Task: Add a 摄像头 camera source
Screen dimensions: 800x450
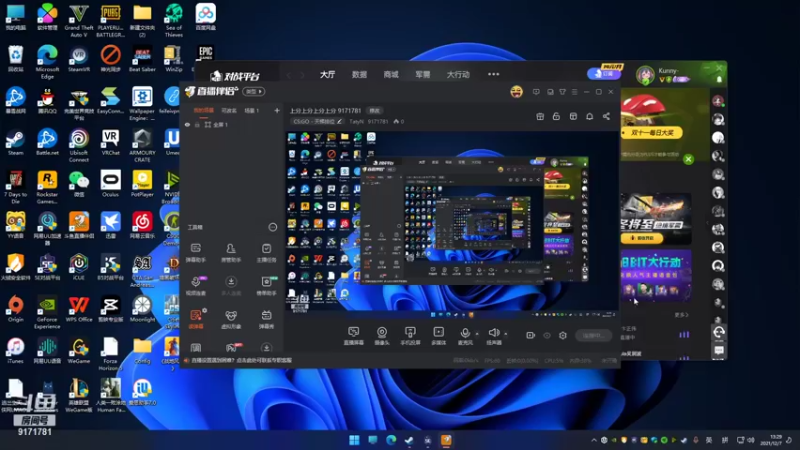Action: tap(382, 336)
